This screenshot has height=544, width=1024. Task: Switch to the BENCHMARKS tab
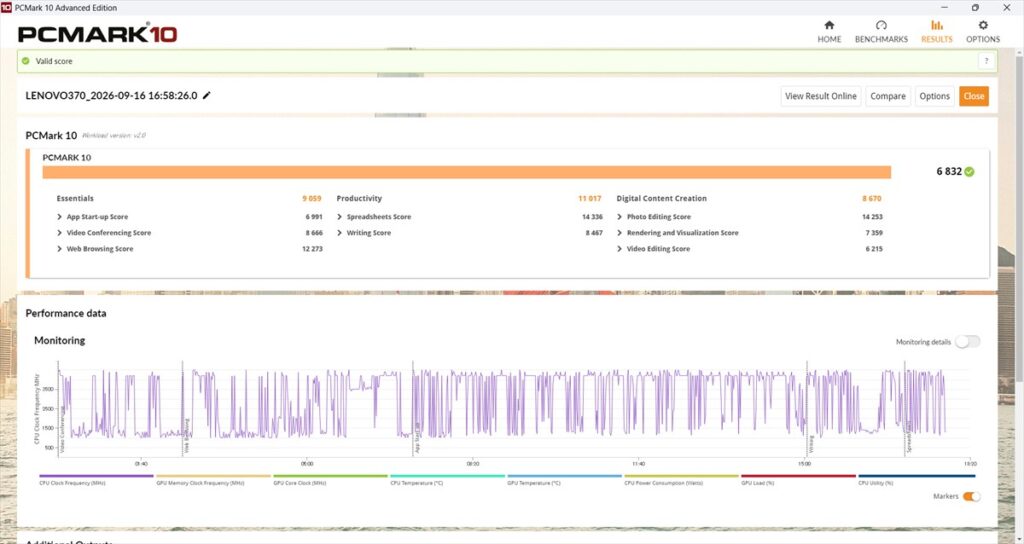coord(881,31)
